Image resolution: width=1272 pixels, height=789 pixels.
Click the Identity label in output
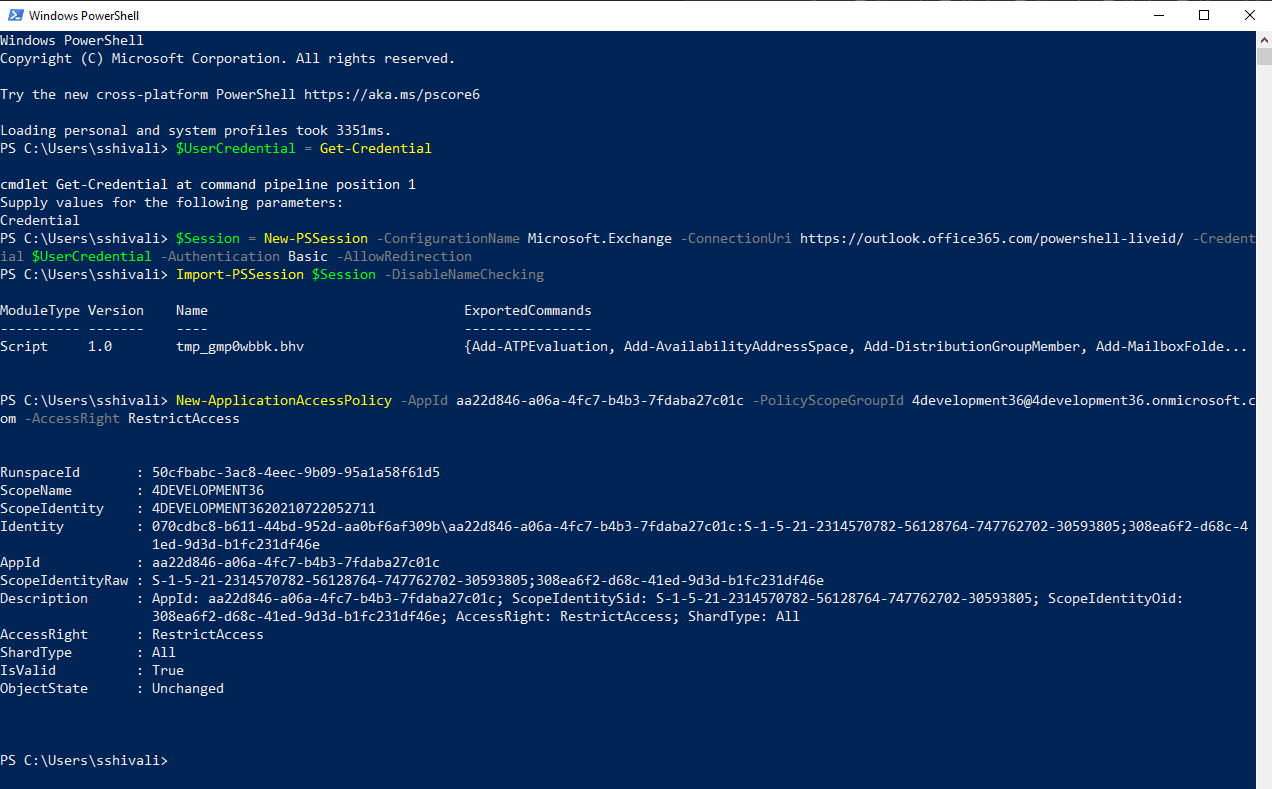coord(32,526)
